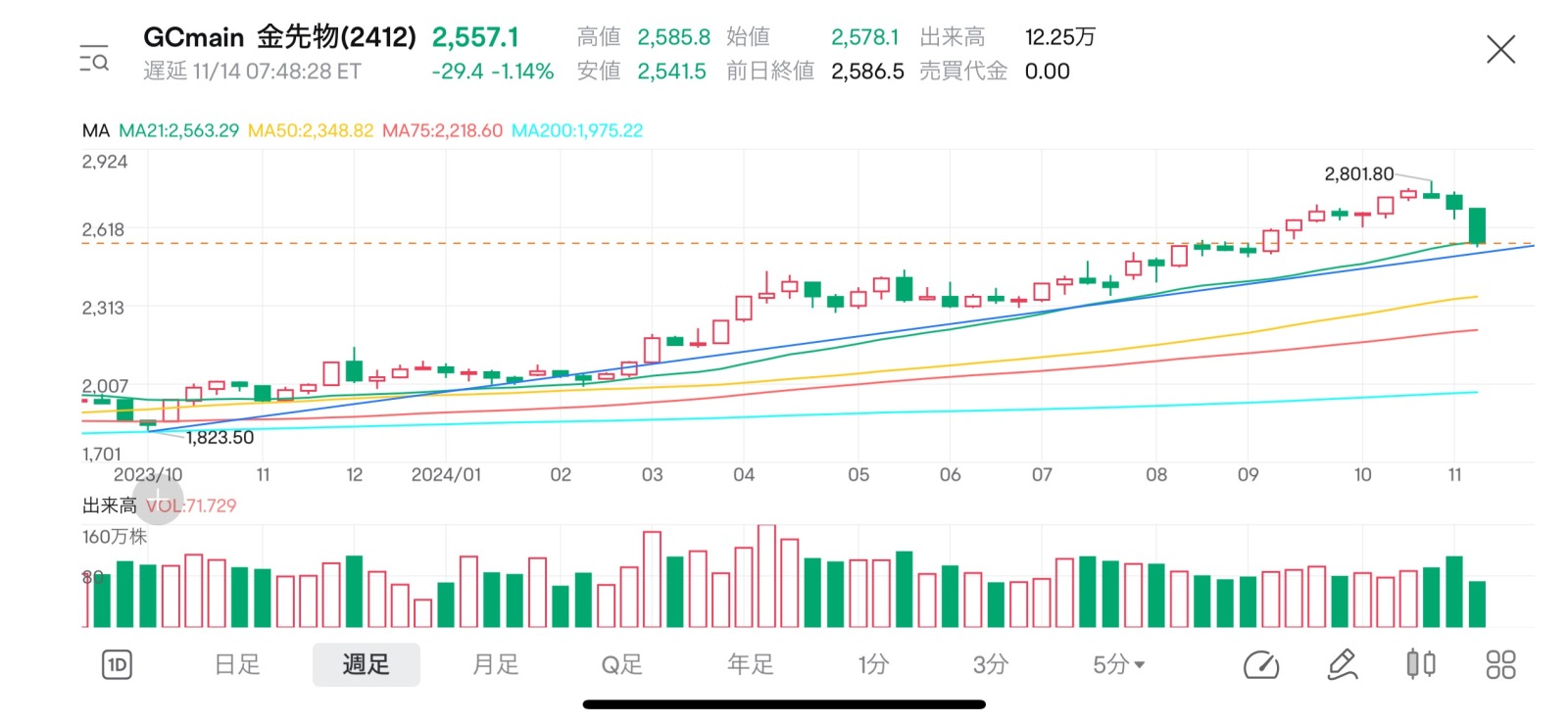
Task: Tap the MA200:1,975.22 indicator label
Action: [x=577, y=130]
